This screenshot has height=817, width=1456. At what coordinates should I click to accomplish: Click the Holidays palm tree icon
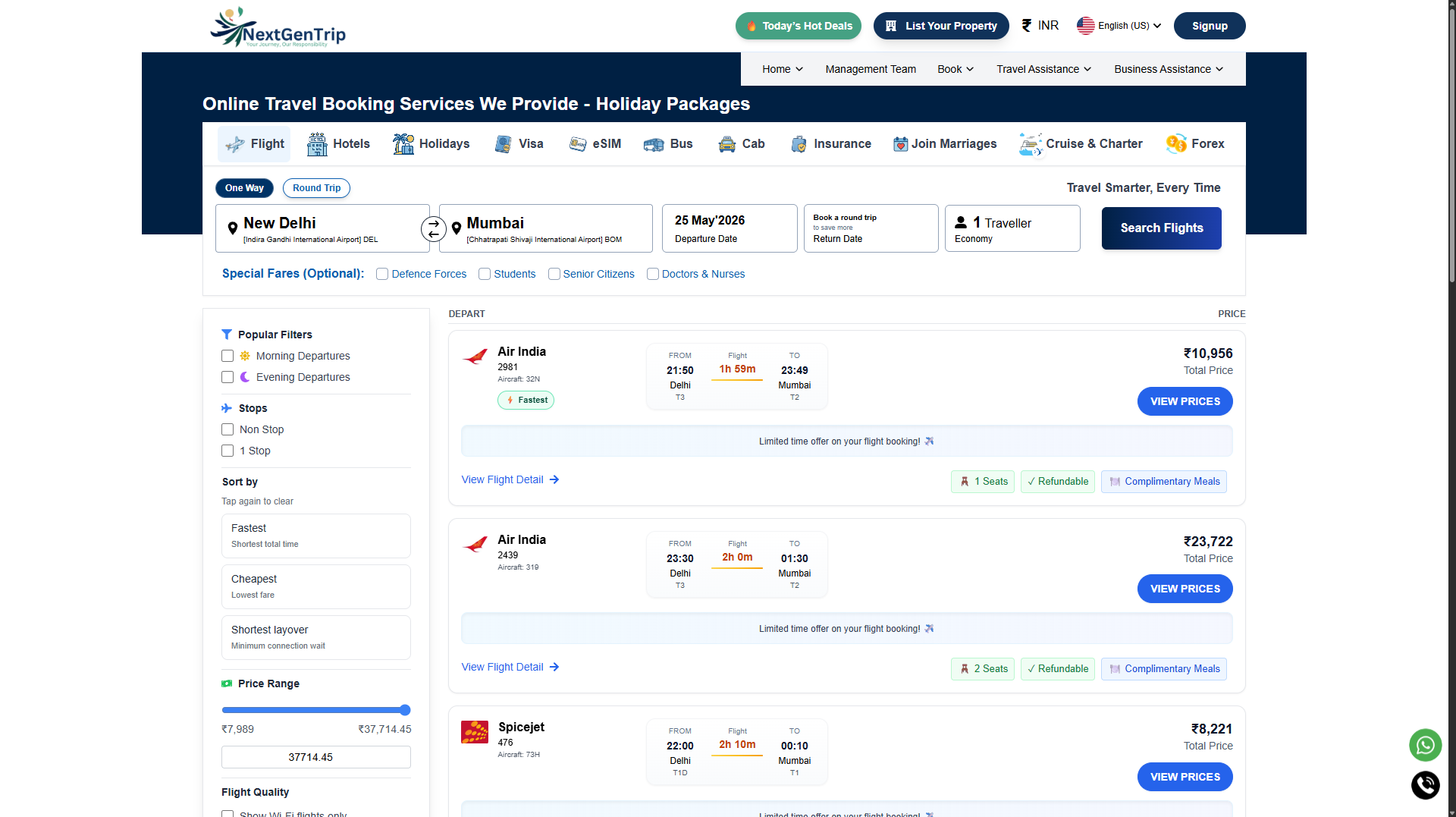pyautogui.click(x=403, y=144)
